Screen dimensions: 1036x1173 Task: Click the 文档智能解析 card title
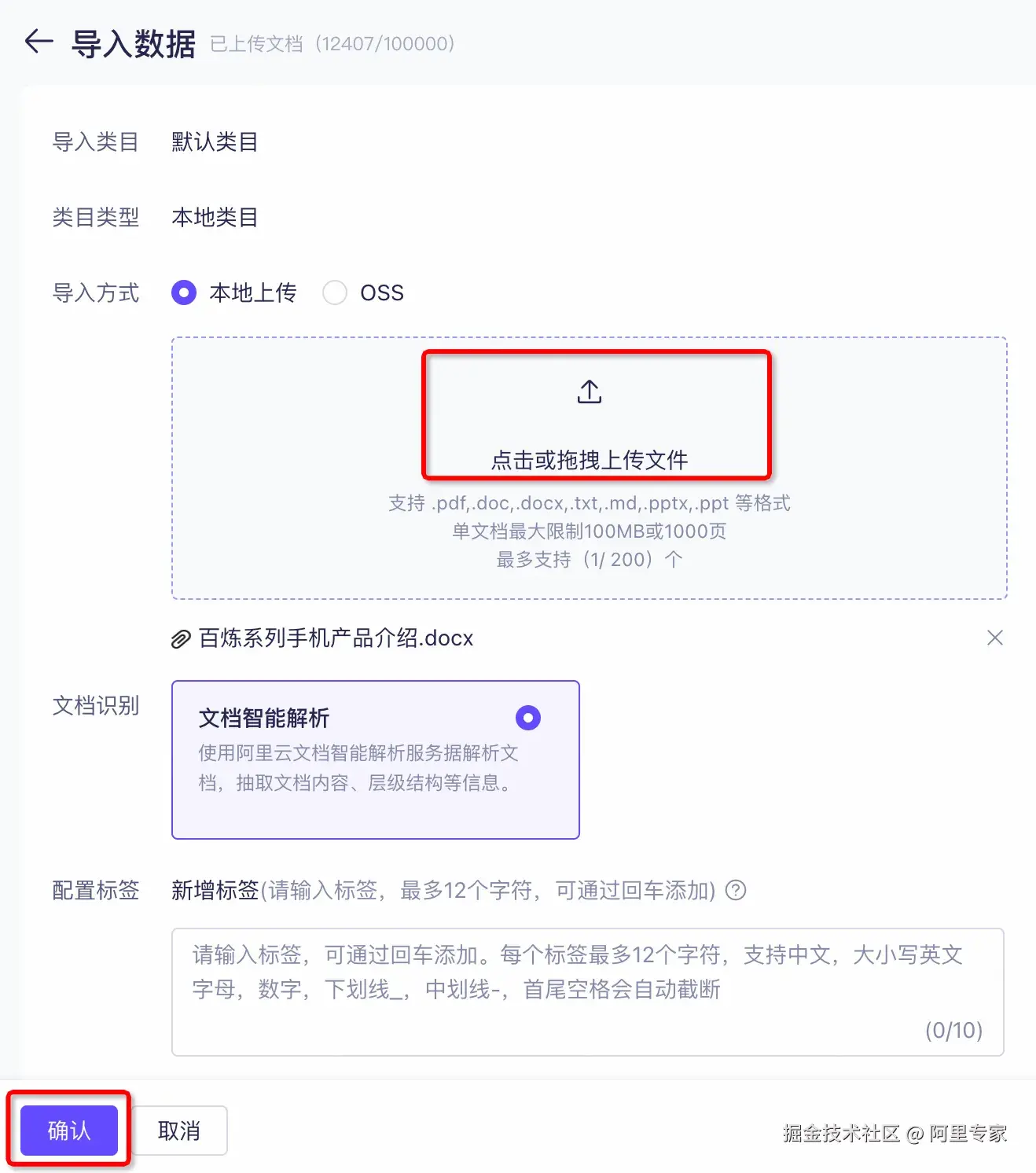[x=263, y=718]
